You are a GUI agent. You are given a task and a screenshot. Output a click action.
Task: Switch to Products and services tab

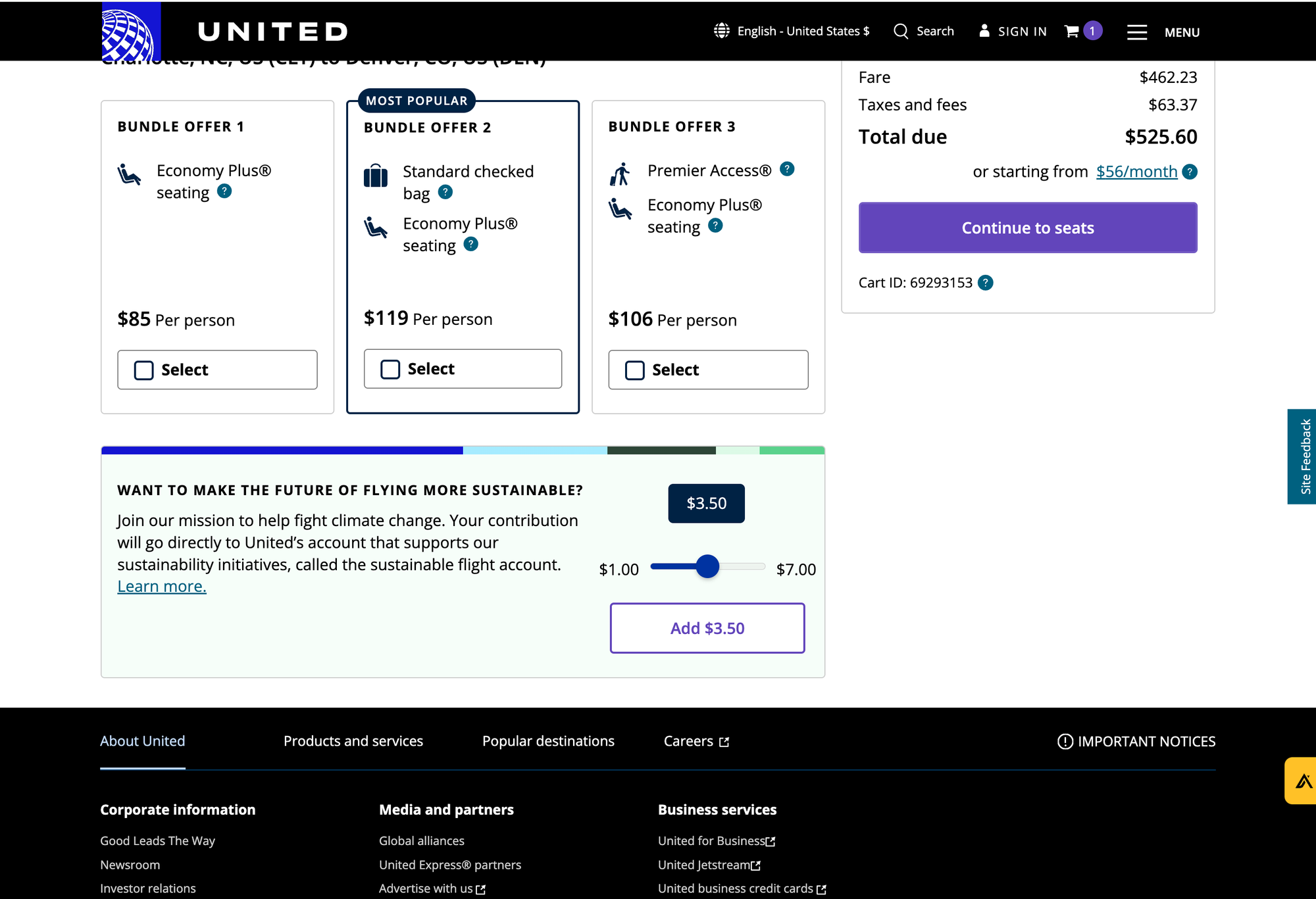pyautogui.click(x=353, y=741)
